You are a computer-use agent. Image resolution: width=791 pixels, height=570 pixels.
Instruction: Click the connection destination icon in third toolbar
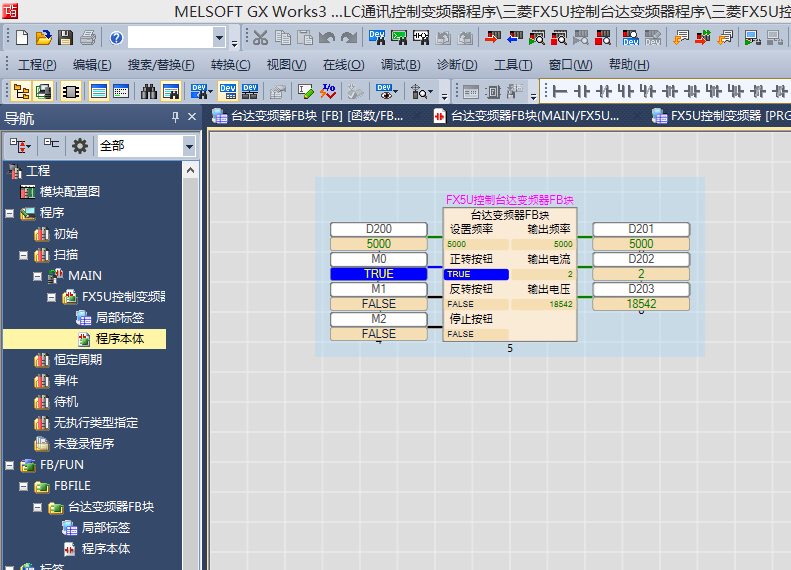43,91
